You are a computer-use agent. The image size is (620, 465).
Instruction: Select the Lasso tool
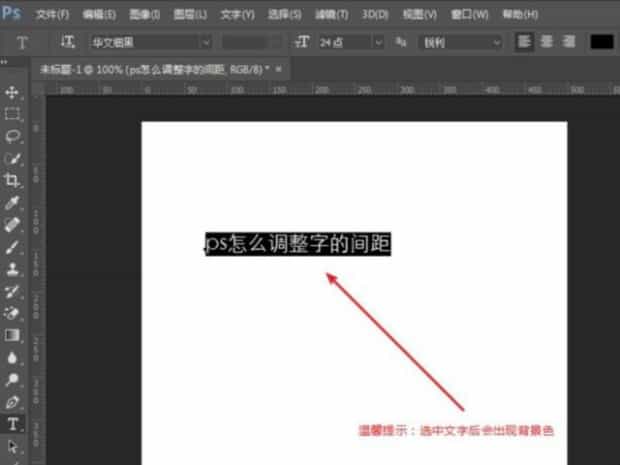(x=13, y=136)
